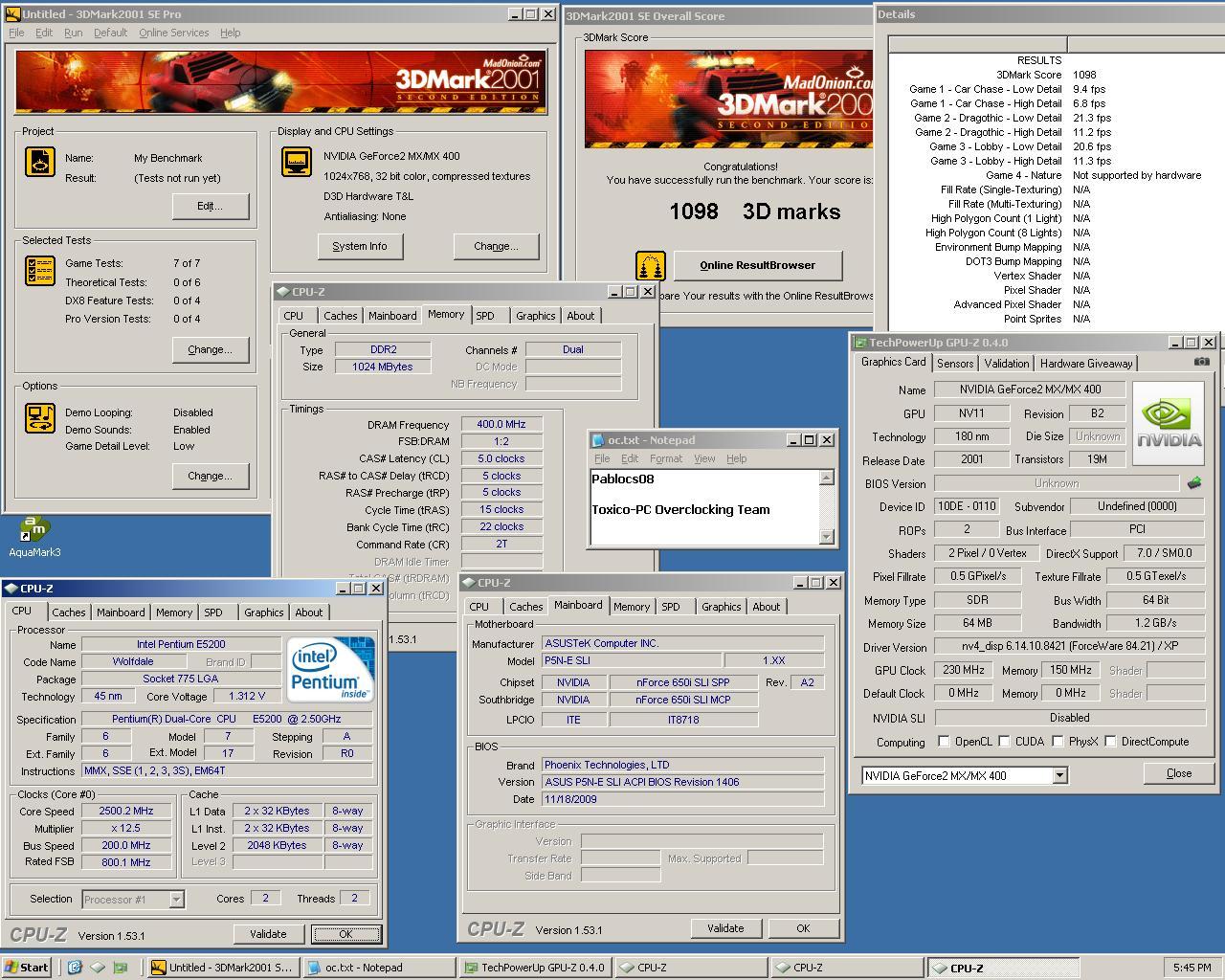The height and width of the screenshot is (980, 1225).
Task: Open Hardware Giveaway tab in GPU-Z
Action: click(x=1086, y=364)
